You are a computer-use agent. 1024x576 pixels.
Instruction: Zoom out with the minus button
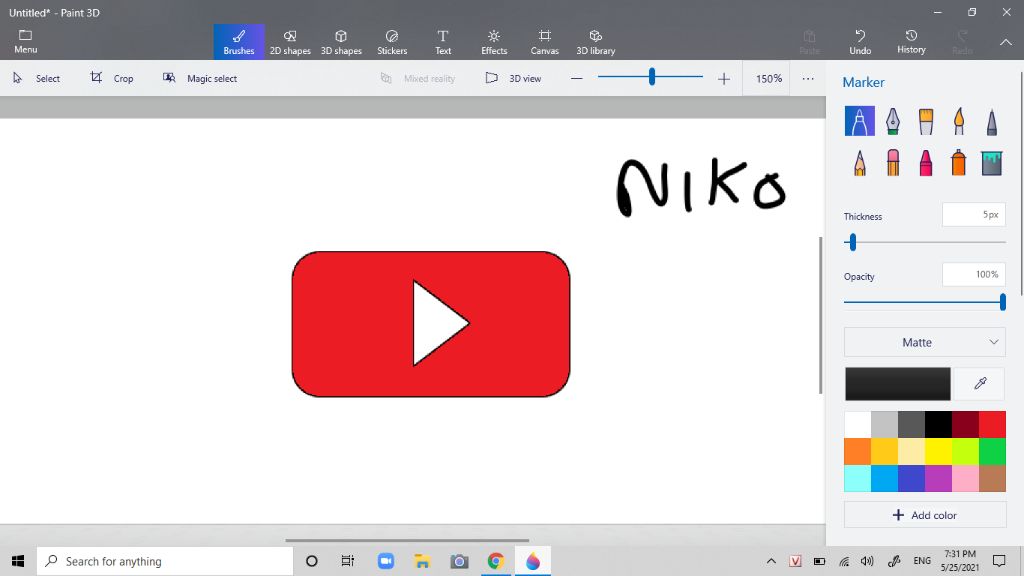click(x=576, y=78)
